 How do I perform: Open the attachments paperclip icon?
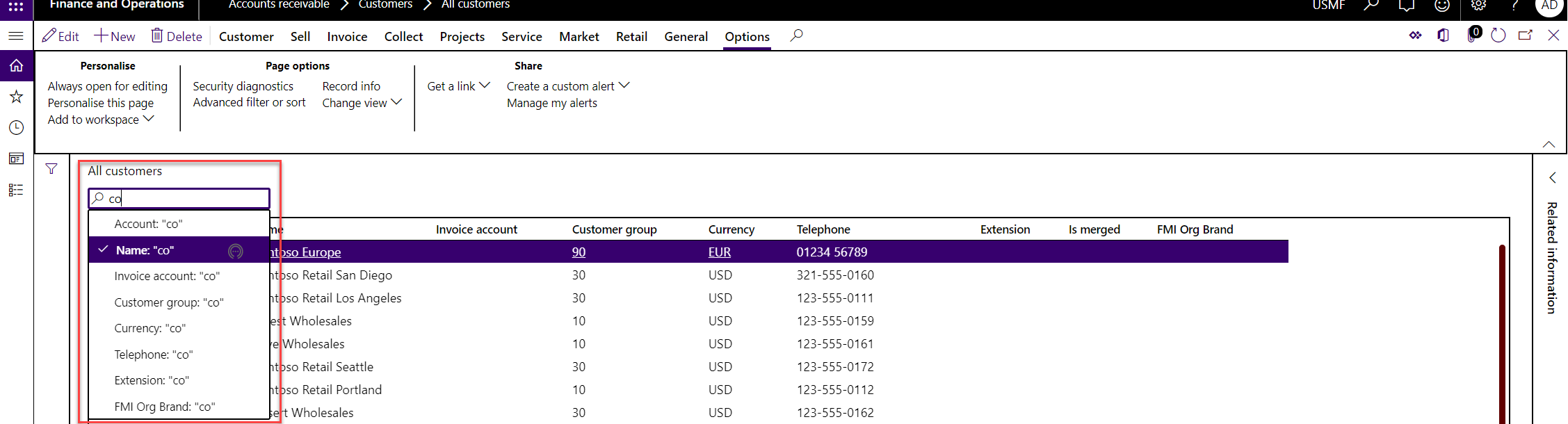(x=1471, y=35)
